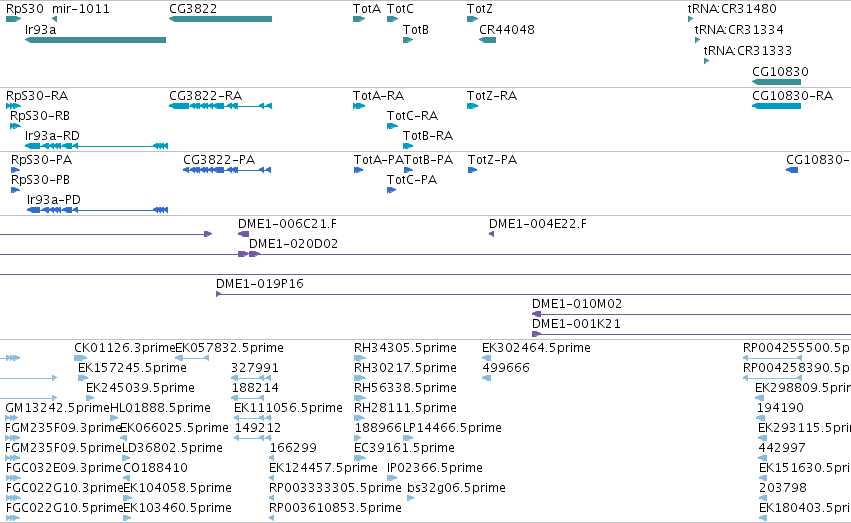Click the 499666 feature label

[x=506, y=368]
